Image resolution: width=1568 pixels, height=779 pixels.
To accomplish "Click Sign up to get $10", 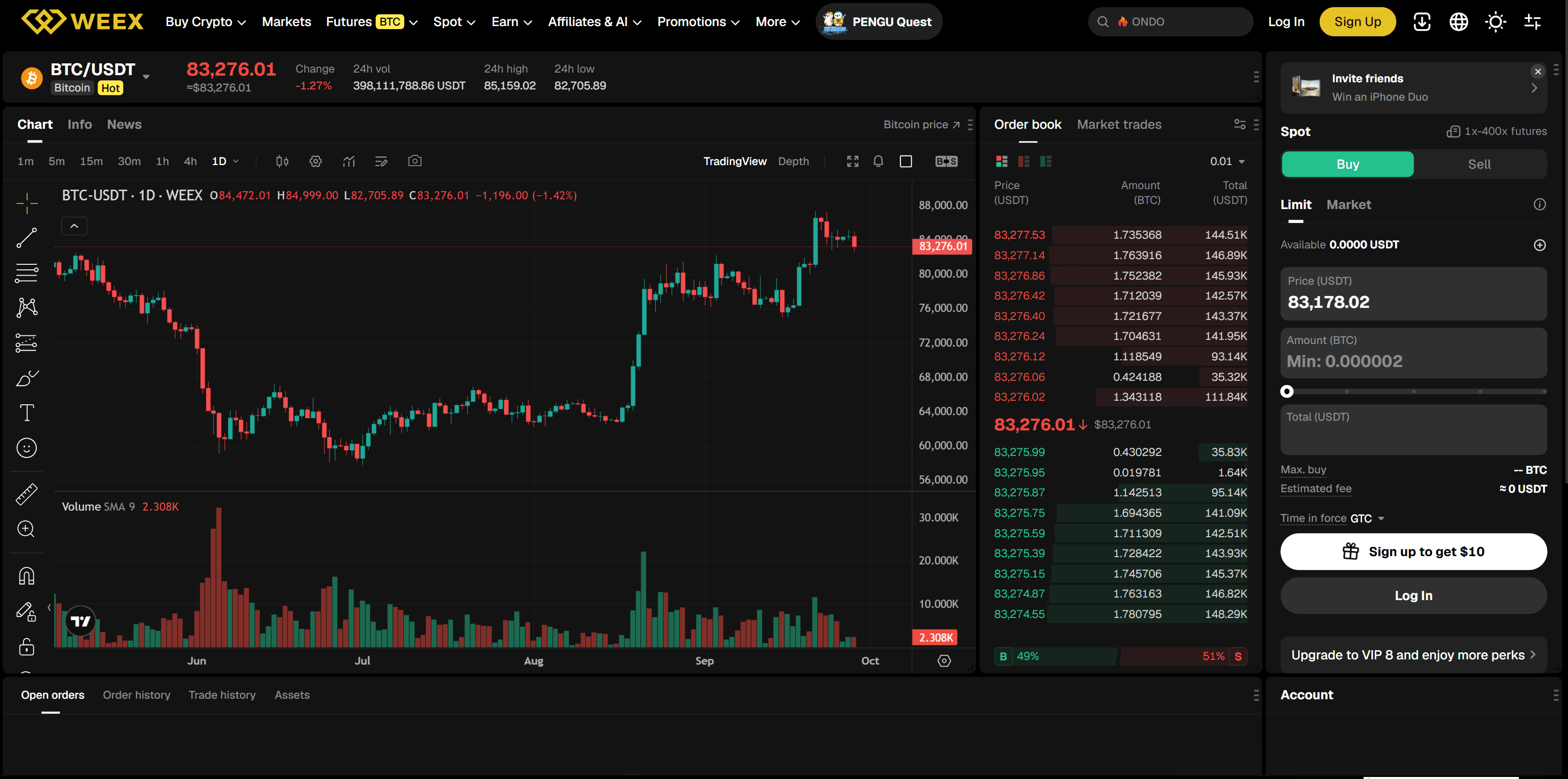I will (1413, 552).
